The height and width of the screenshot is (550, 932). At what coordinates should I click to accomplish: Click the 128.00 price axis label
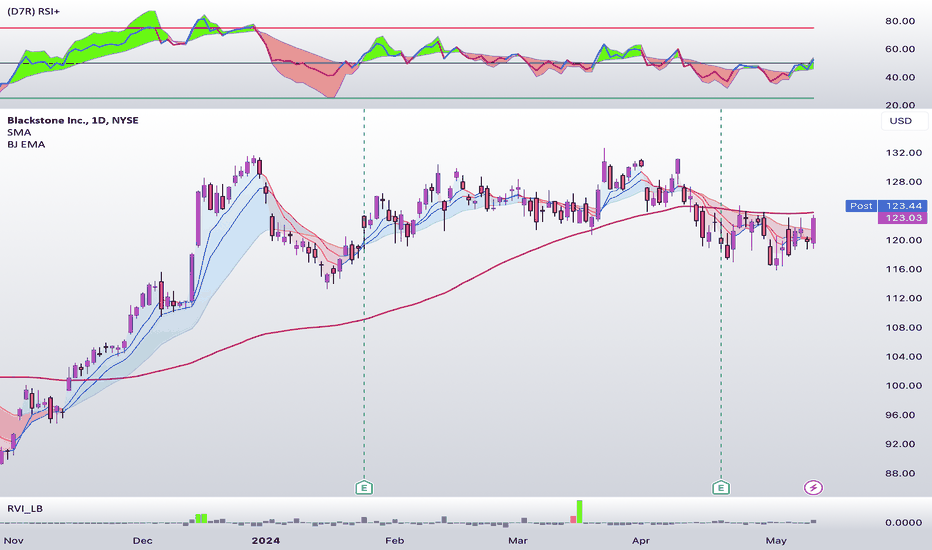[903, 182]
